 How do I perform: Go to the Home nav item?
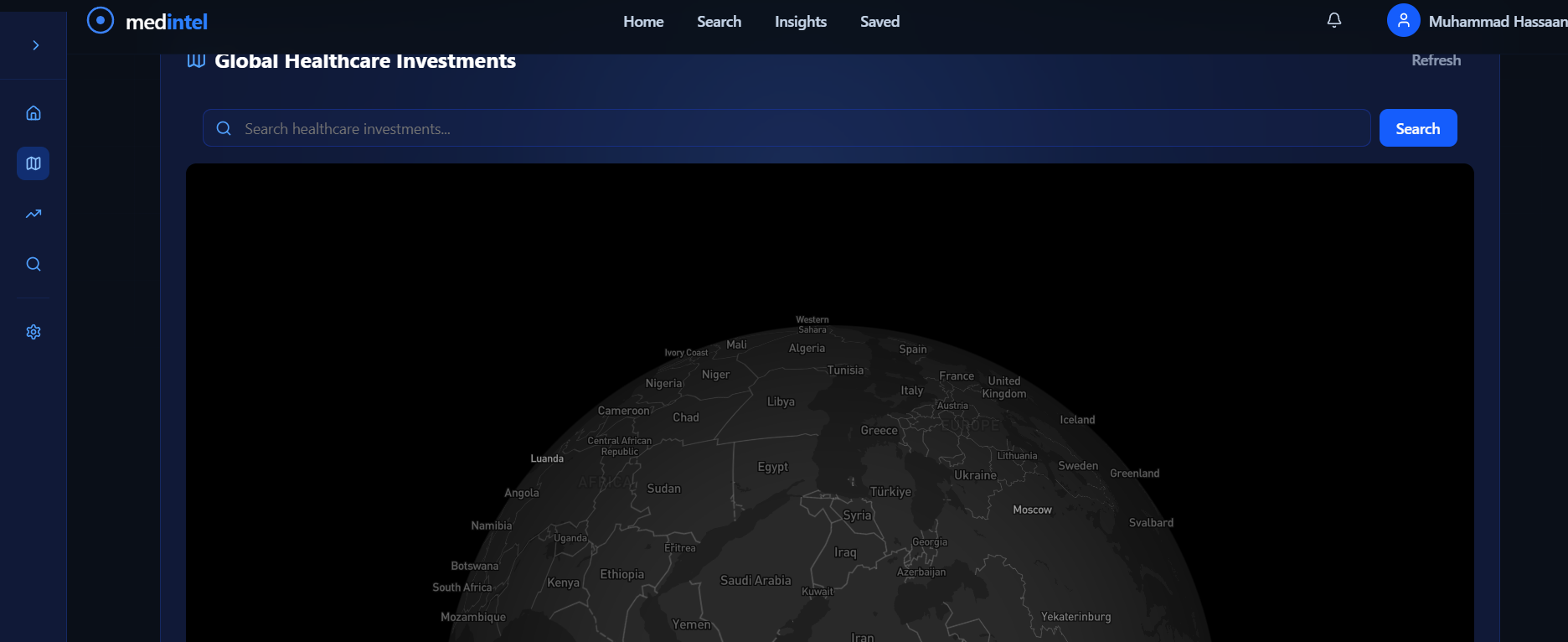(643, 22)
